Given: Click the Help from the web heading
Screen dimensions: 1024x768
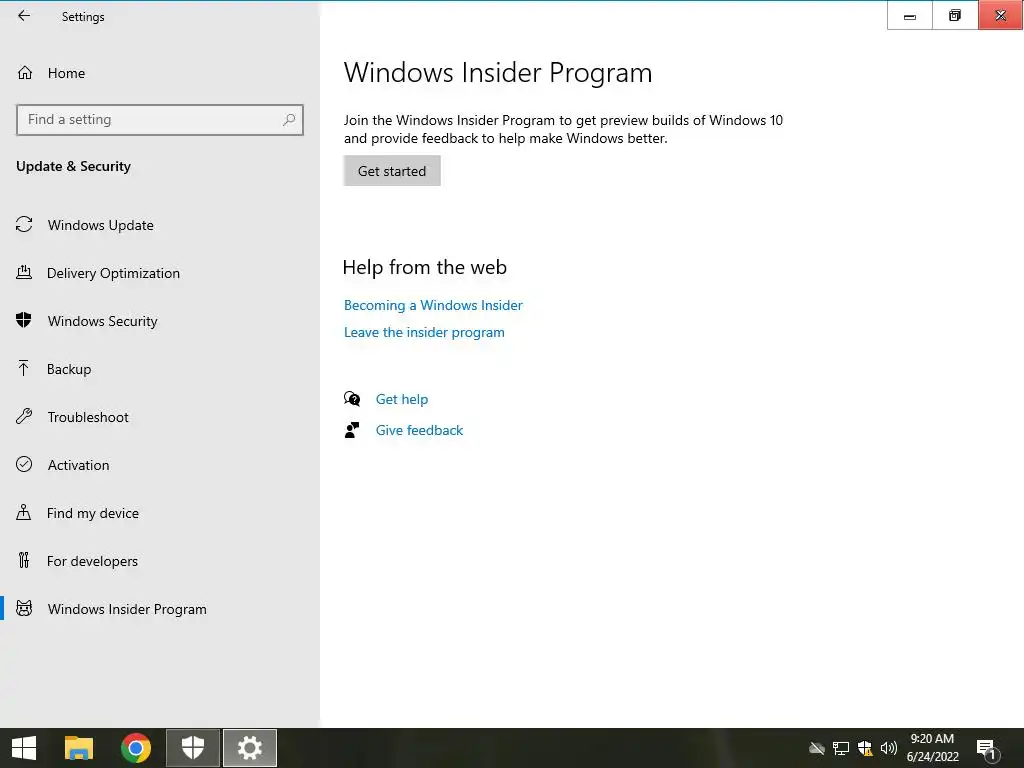Looking at the screenshot, I should [x=424, y=267].
